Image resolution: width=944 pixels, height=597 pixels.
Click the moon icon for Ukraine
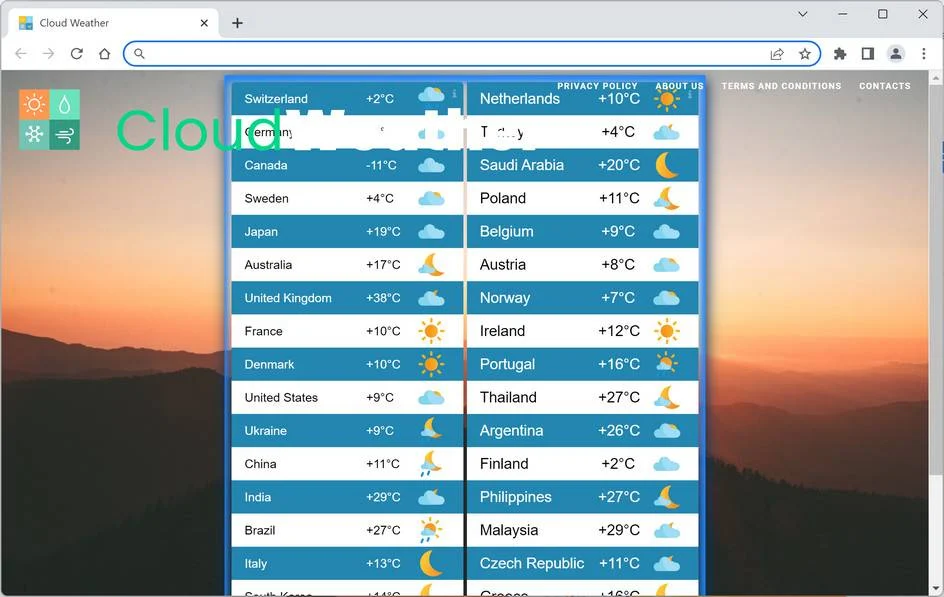point(431,428)
